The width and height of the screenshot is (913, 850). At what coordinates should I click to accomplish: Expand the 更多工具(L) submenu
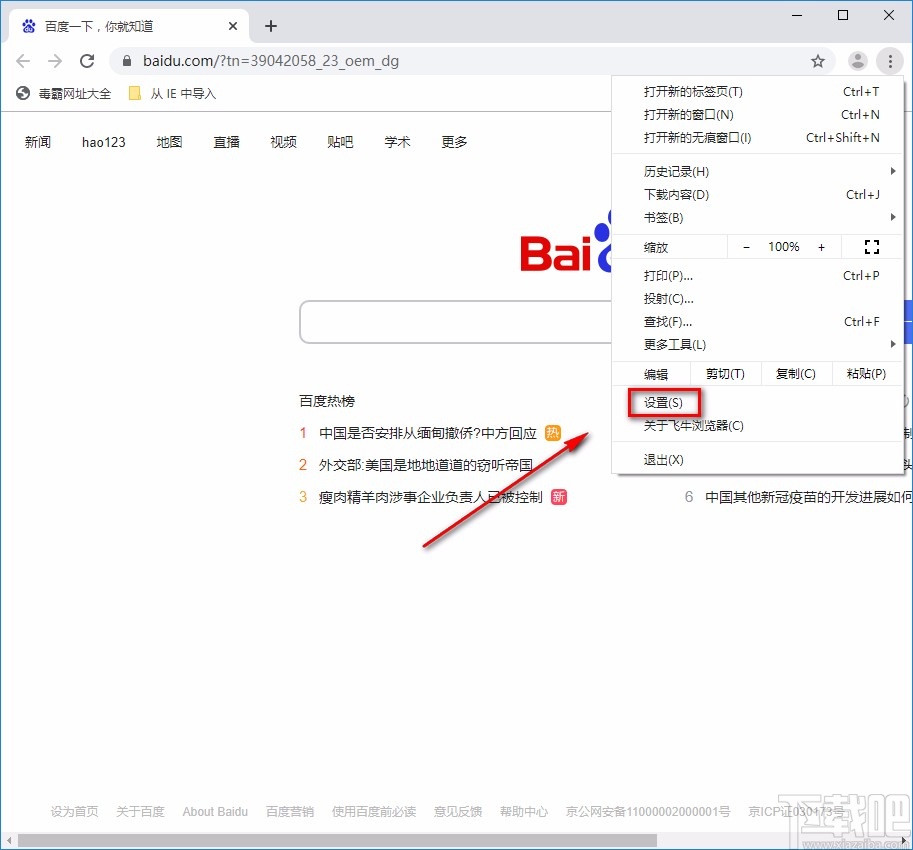[757, 345]
